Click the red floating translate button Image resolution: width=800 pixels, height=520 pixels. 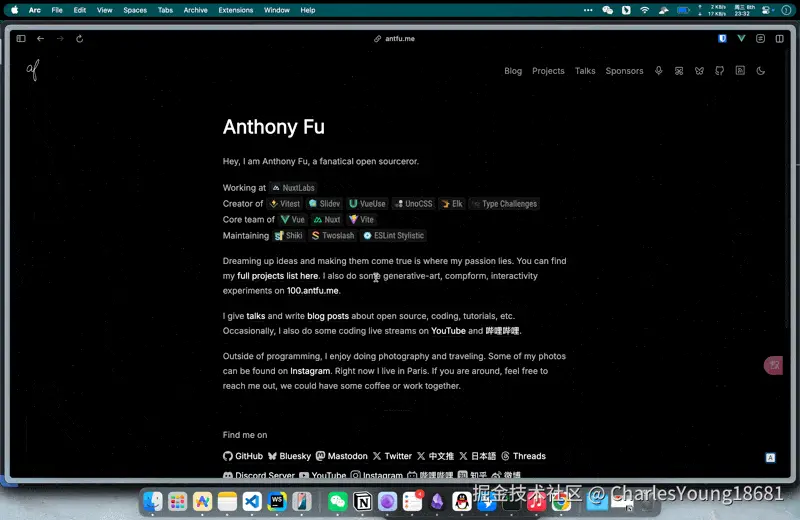tap(773, 365)
